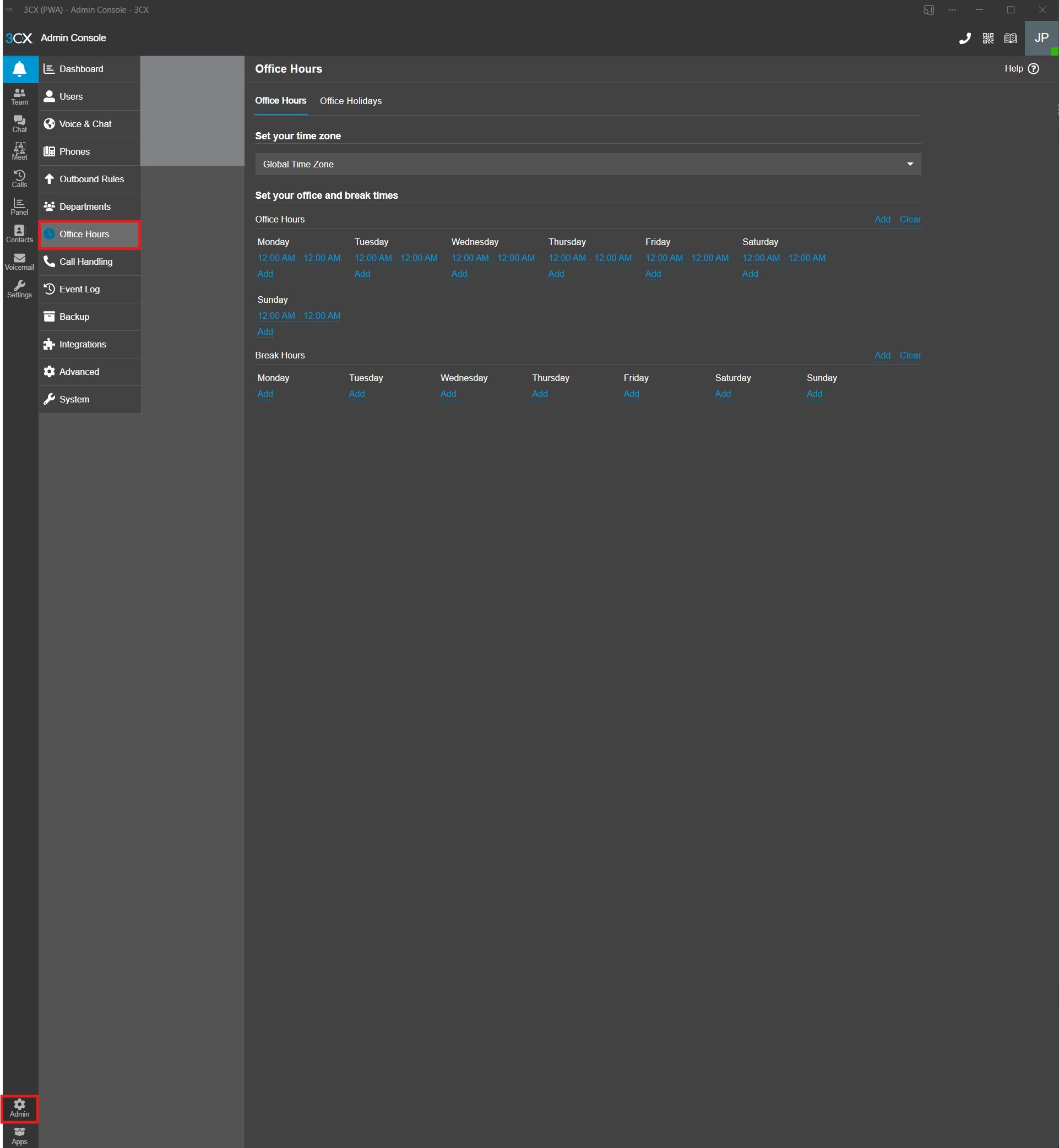Click Add under Sunday office hours
1059x1148 pixels.
coord(265,331)
